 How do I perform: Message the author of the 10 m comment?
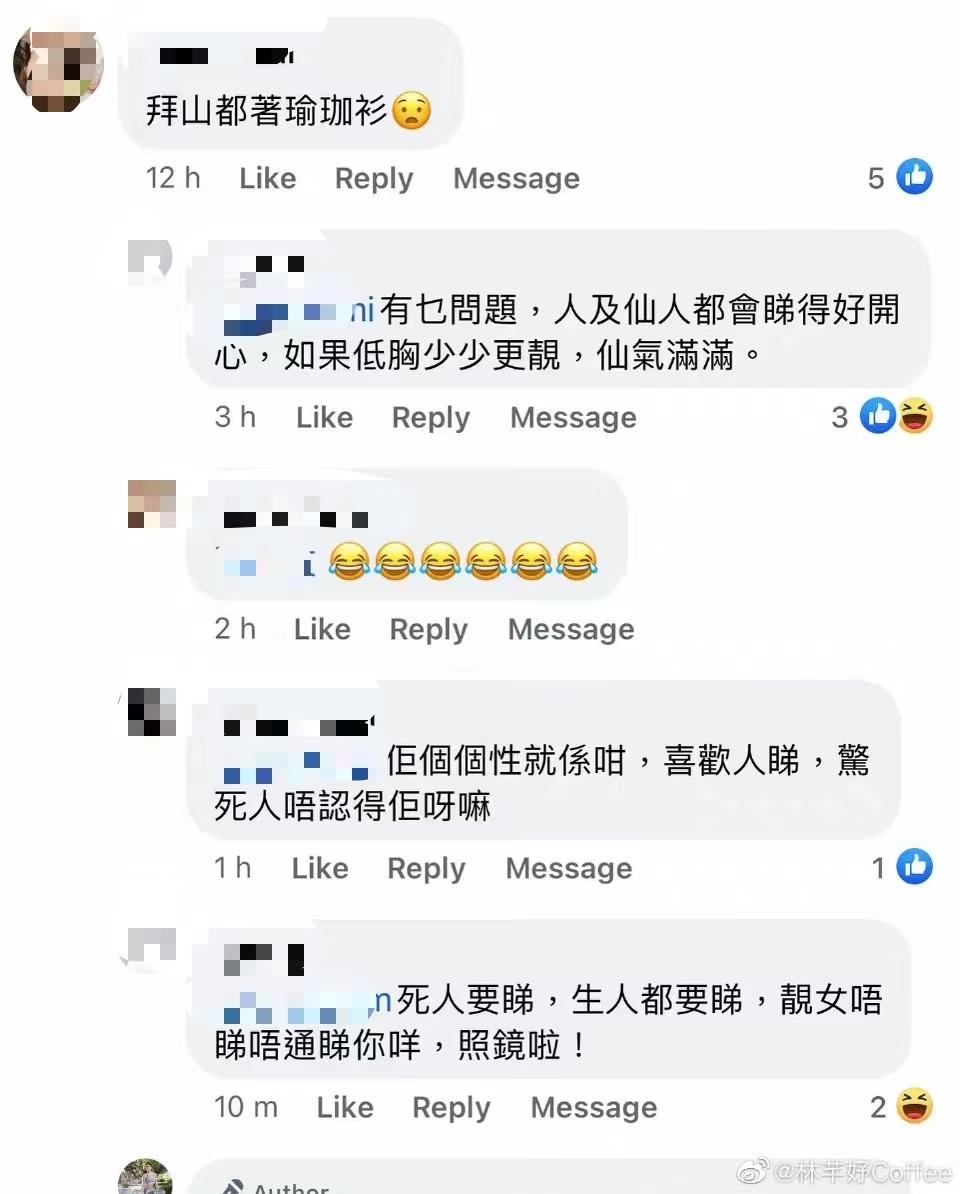(x=594, y=1107)
